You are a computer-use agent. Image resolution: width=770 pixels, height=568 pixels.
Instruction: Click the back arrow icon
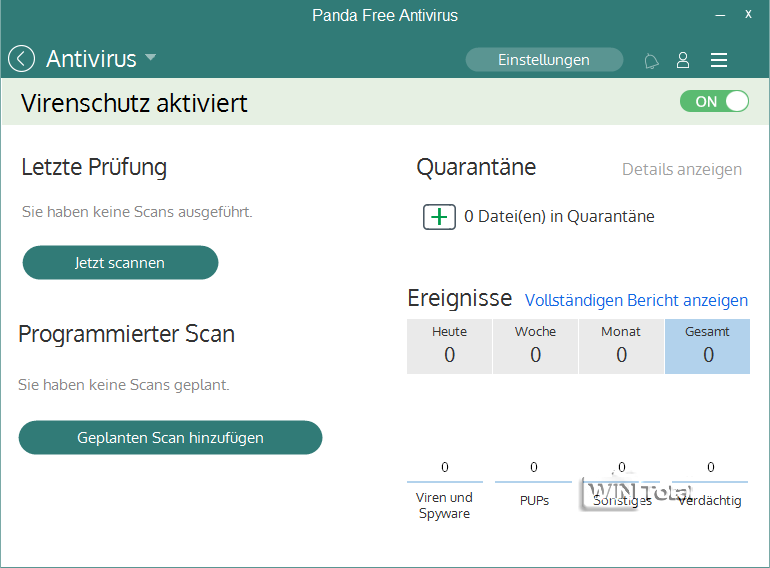click(x=22, y=59)
